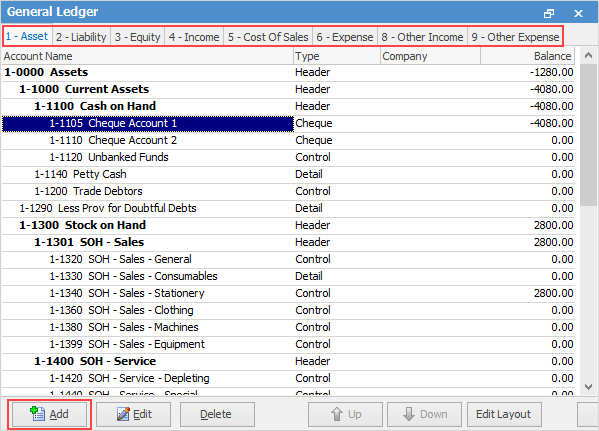This screenshot has height=431, width=599.
Task: Move account down with the Down button
Action: pos(424,414)
